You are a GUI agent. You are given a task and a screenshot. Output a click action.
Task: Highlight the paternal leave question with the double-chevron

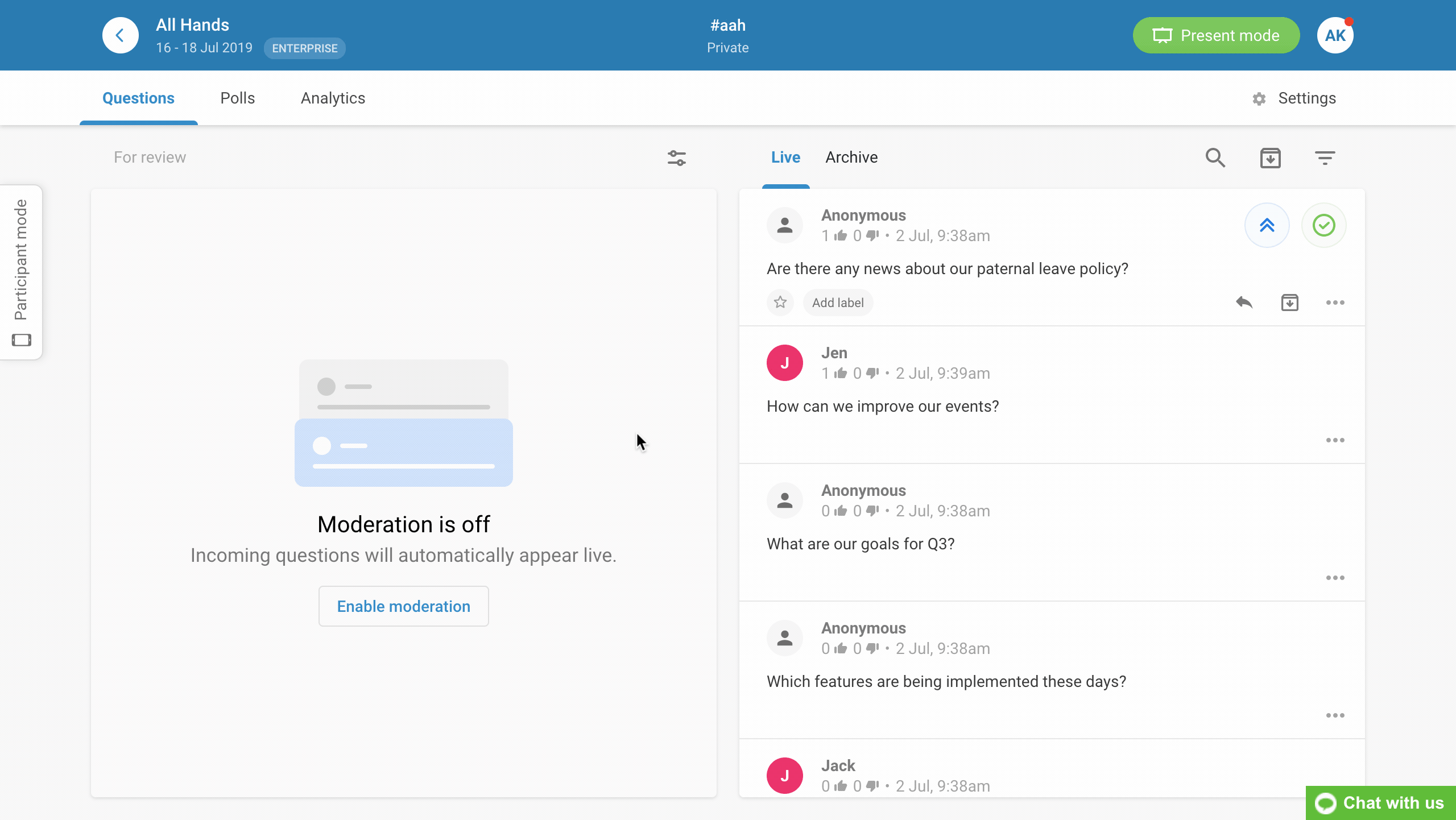click(1267, 225)
